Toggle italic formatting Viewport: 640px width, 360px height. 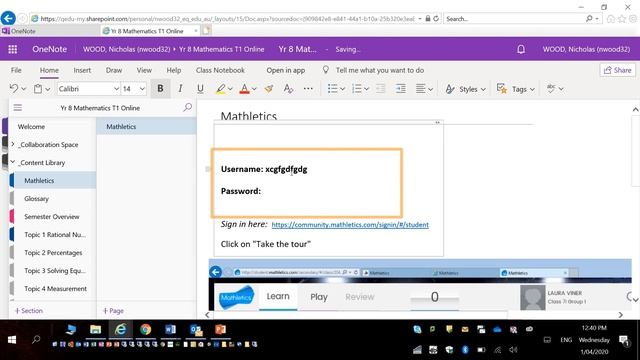click(180, 89)
